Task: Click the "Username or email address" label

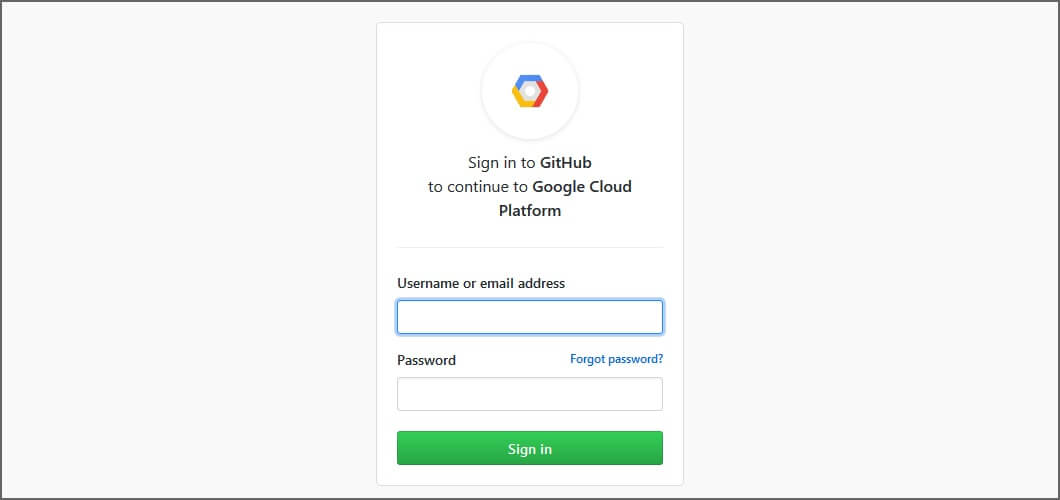Action: [x=481, y=283]
